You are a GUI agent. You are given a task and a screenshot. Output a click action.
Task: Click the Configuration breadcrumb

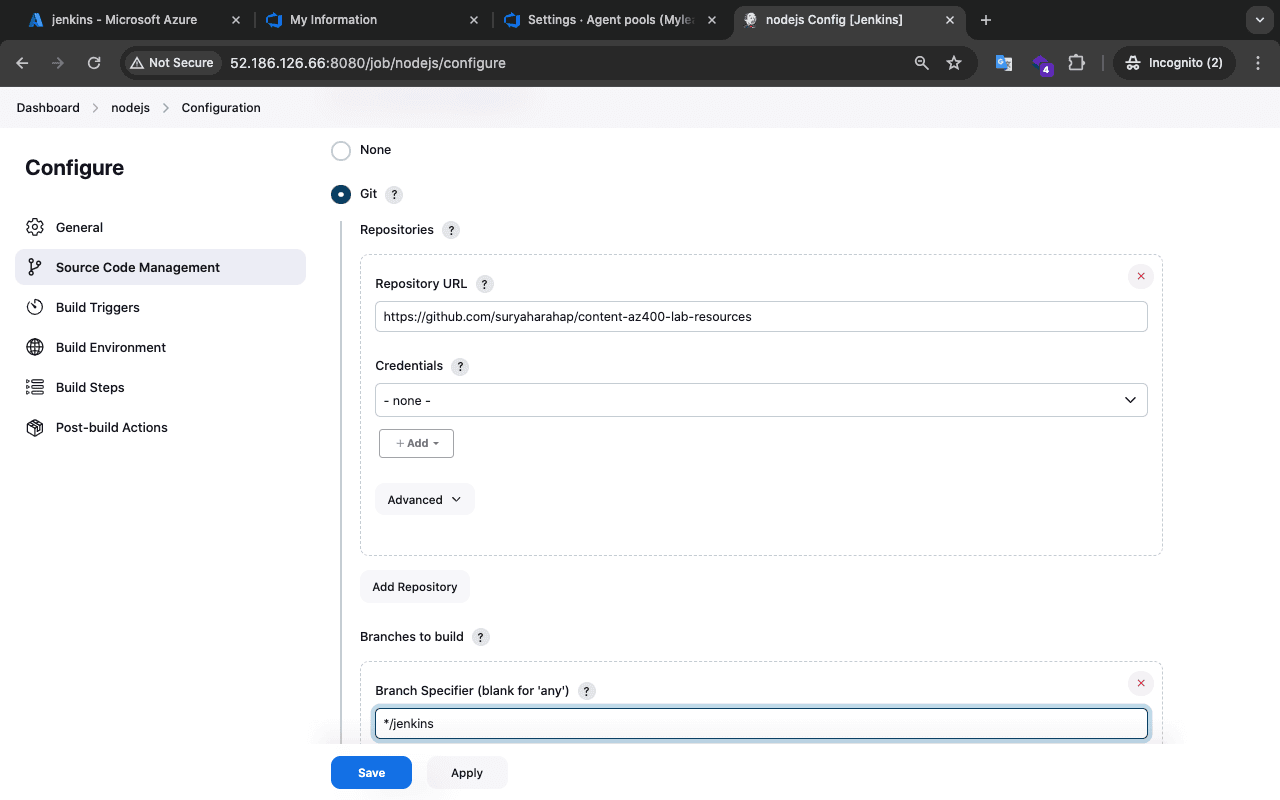point(221,108)
